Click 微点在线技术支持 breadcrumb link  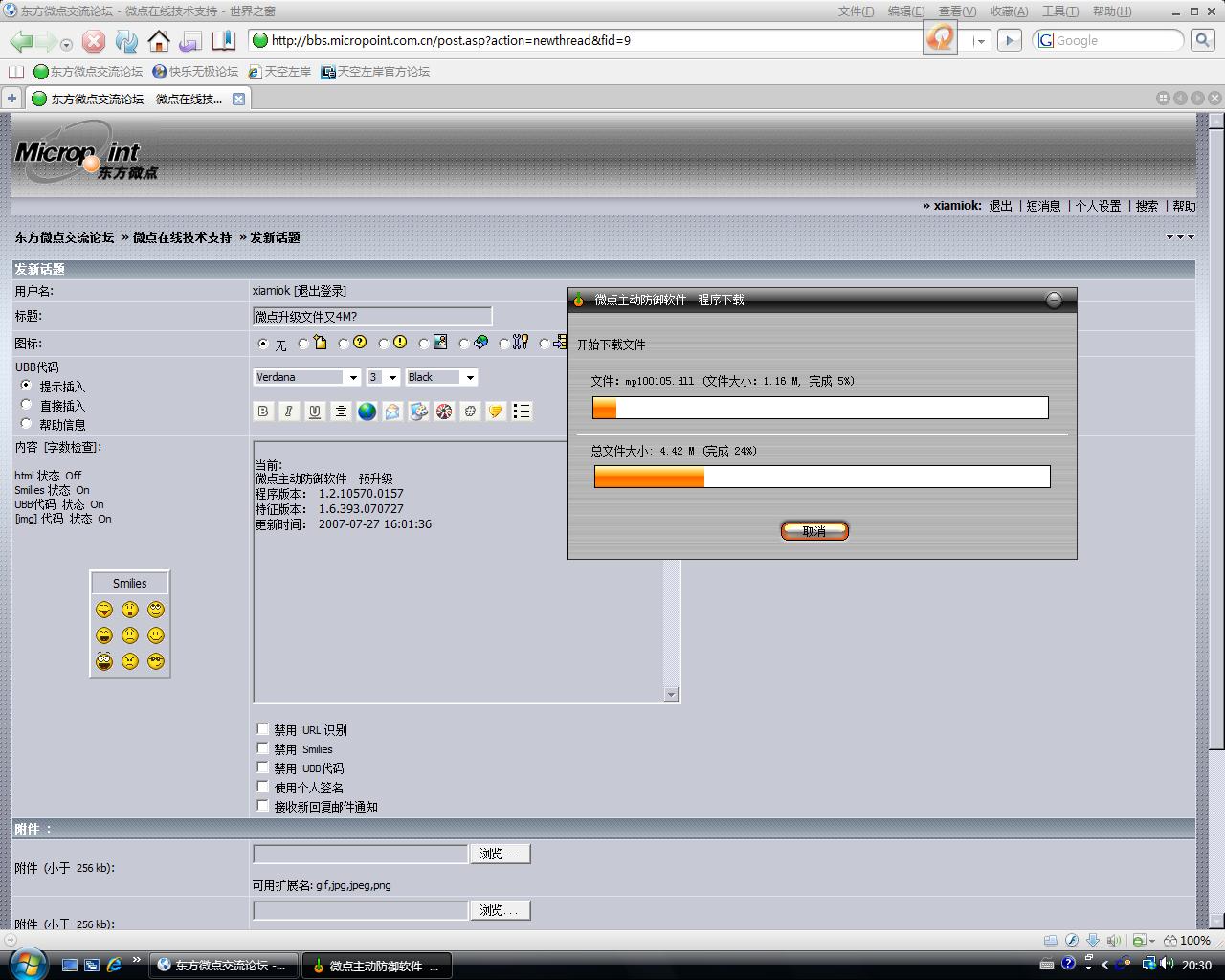coord(182,237)
